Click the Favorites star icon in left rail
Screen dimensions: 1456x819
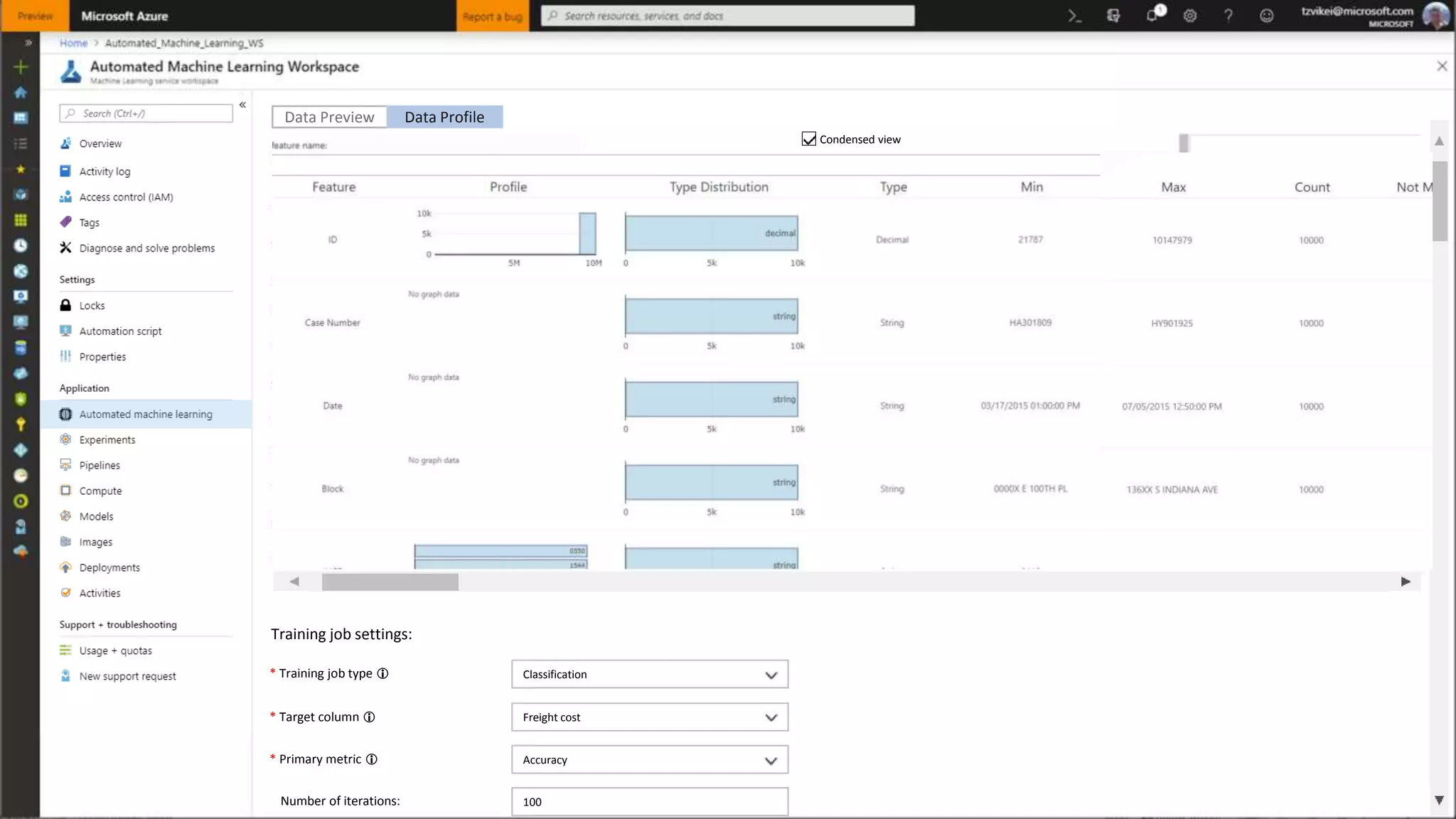point(21,169)
